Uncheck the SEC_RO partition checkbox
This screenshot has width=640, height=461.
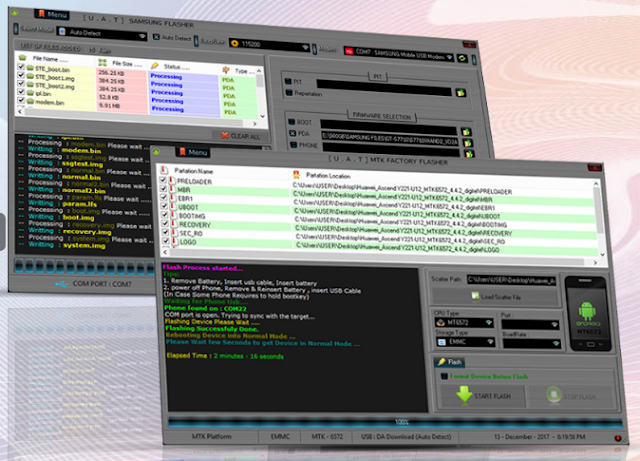166,232
